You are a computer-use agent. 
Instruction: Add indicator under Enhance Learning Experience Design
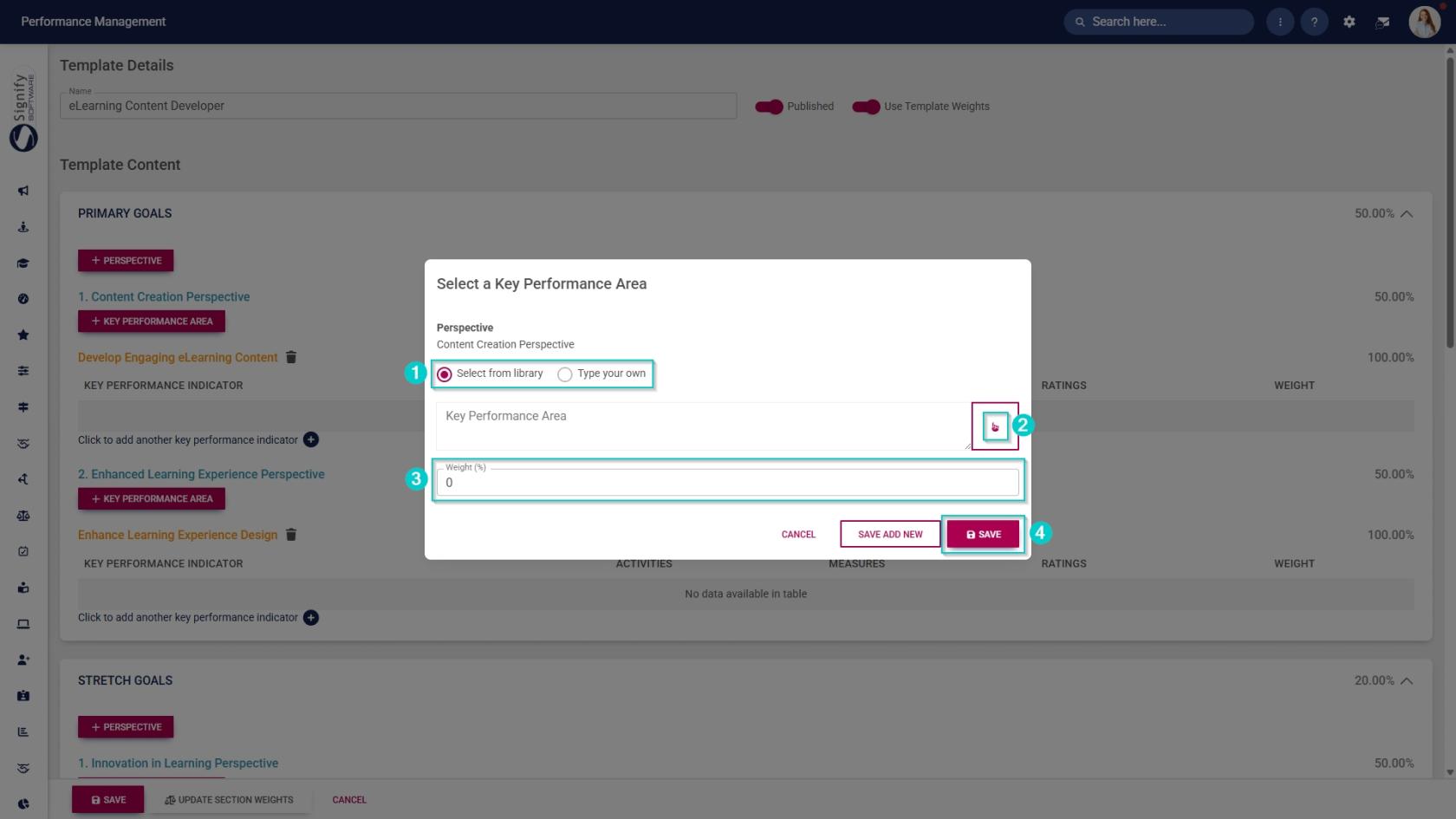coord(311,617)
